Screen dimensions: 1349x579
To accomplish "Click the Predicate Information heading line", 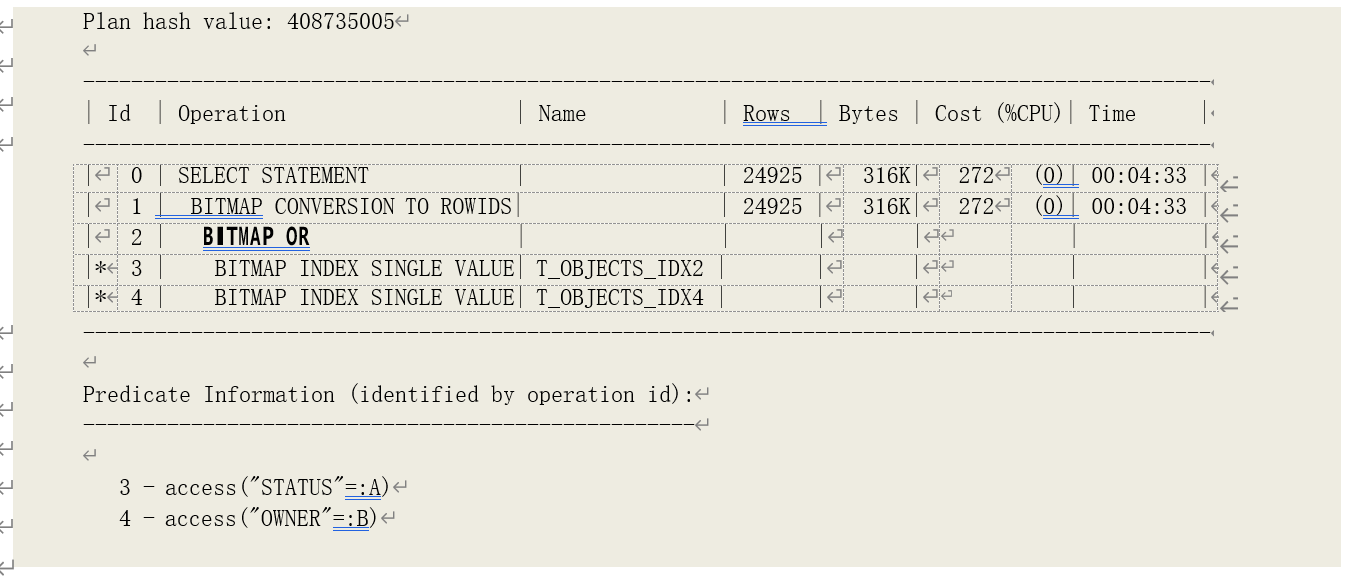I will pos(387,394).
